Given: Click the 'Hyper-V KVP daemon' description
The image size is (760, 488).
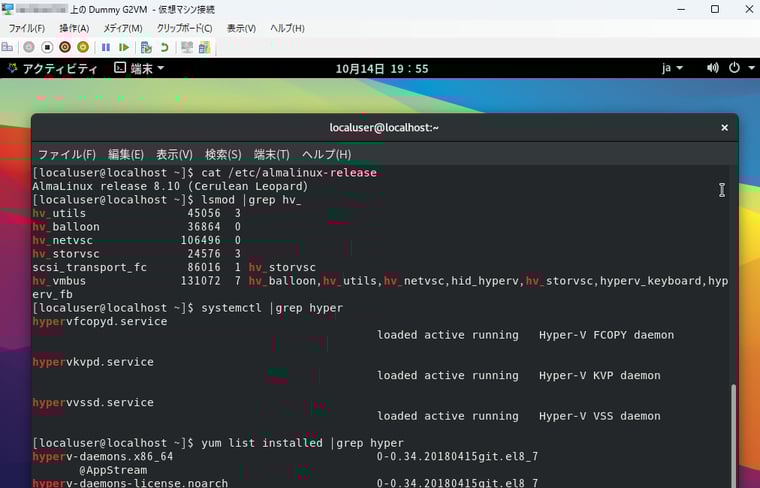Looking at the screenshot, I should [600, 376].
